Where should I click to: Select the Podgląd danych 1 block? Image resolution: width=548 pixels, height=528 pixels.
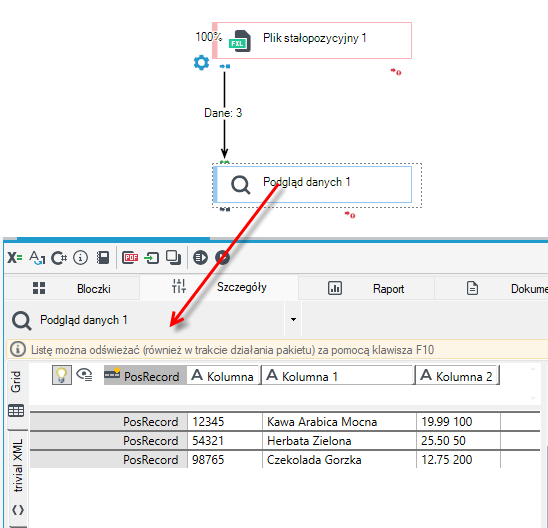[312, 185]
